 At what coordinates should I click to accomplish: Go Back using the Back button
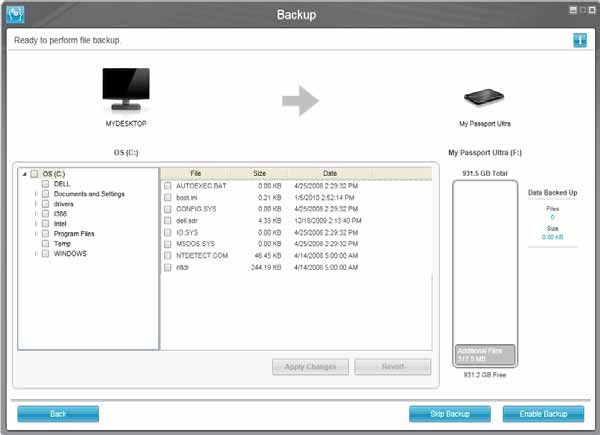pos(58,413)
